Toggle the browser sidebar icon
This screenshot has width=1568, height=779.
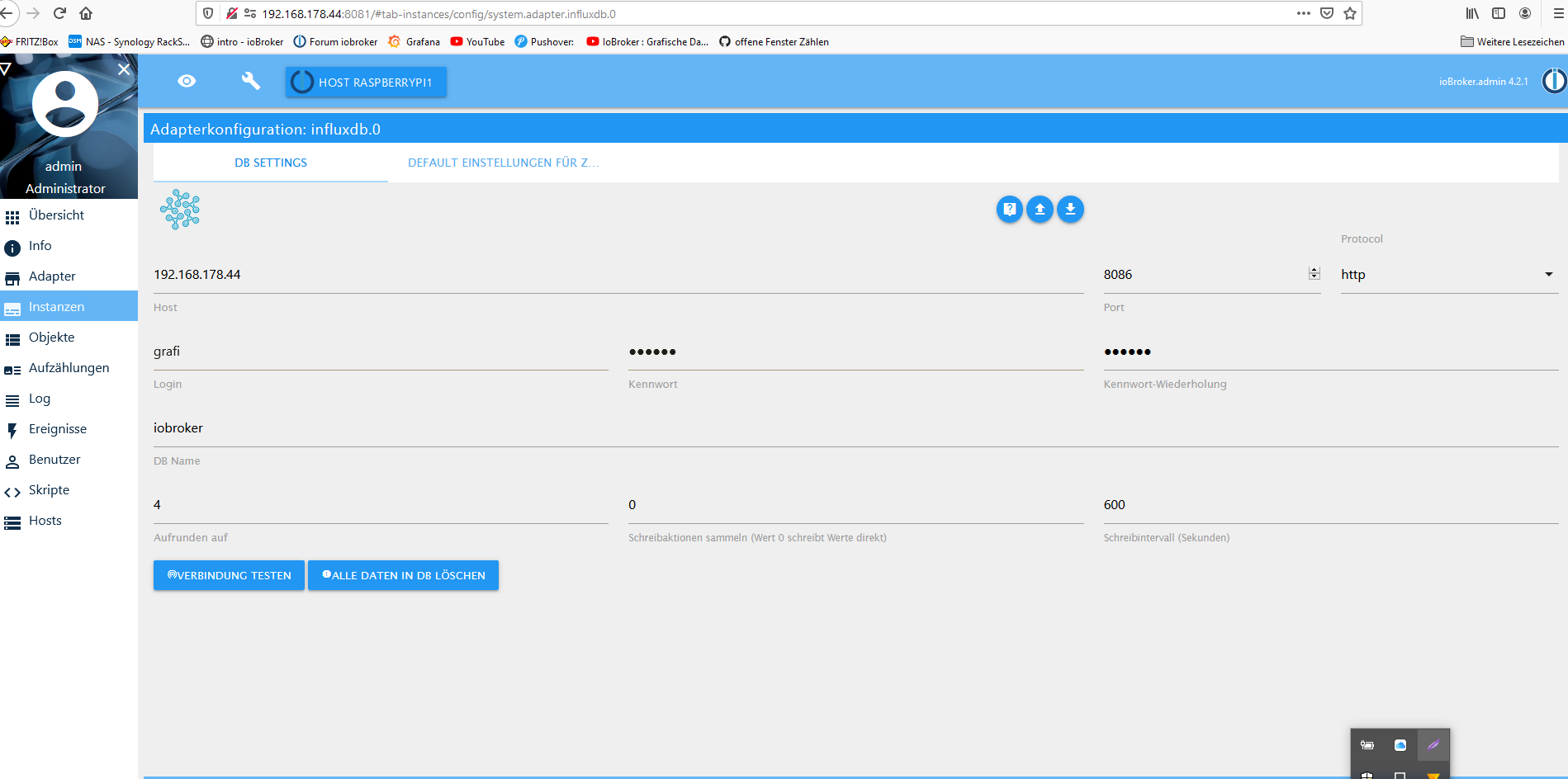[1499, 13]
